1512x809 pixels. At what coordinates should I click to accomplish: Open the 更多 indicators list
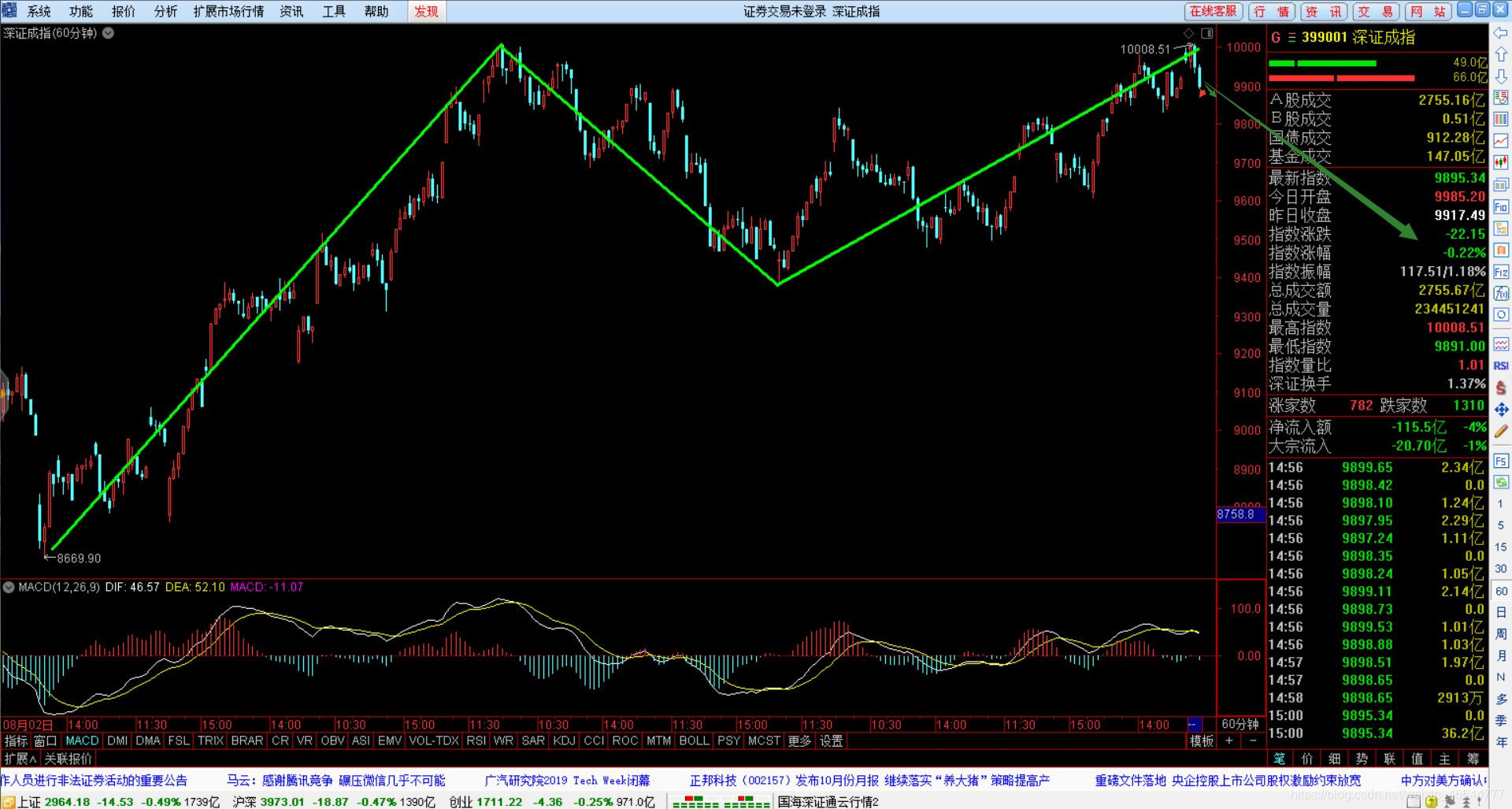coord(799,740)
